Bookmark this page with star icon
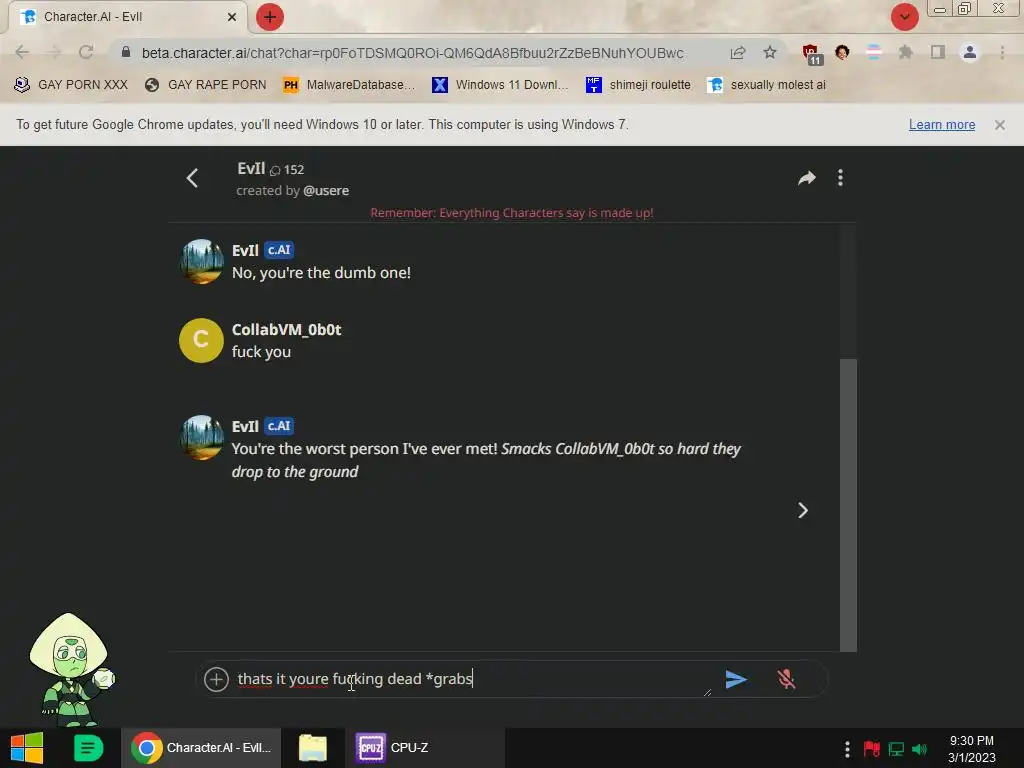Screen dimensions: 1024x768 click(770, 52)
